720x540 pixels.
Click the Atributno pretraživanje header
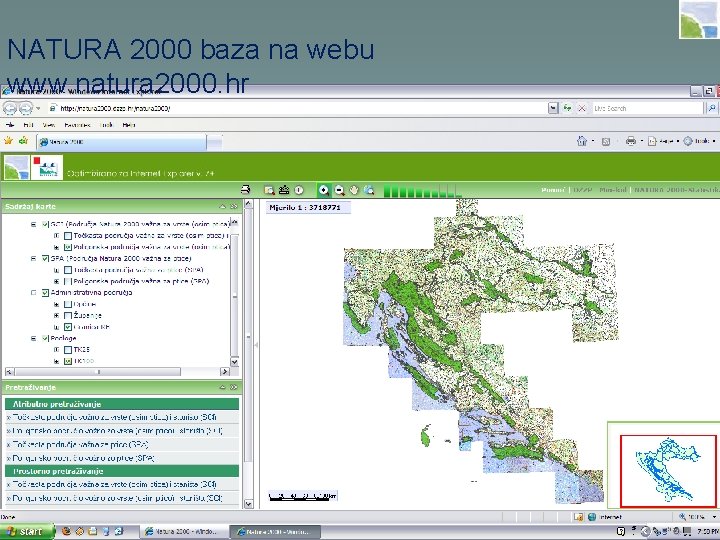[x=122, y=404]
